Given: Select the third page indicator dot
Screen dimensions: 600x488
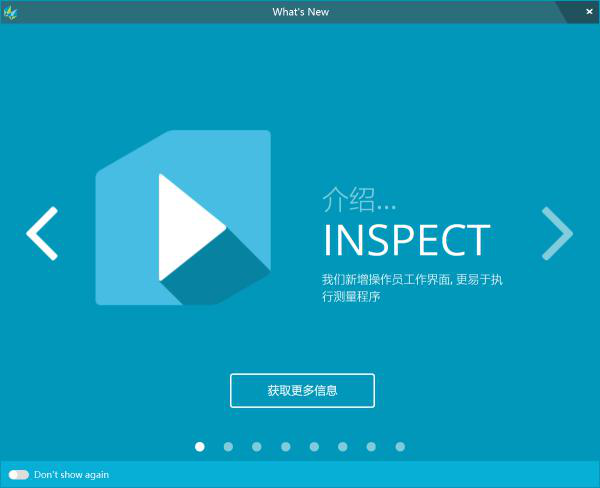Looking at the screenshot, I should [x=257, y=447].
